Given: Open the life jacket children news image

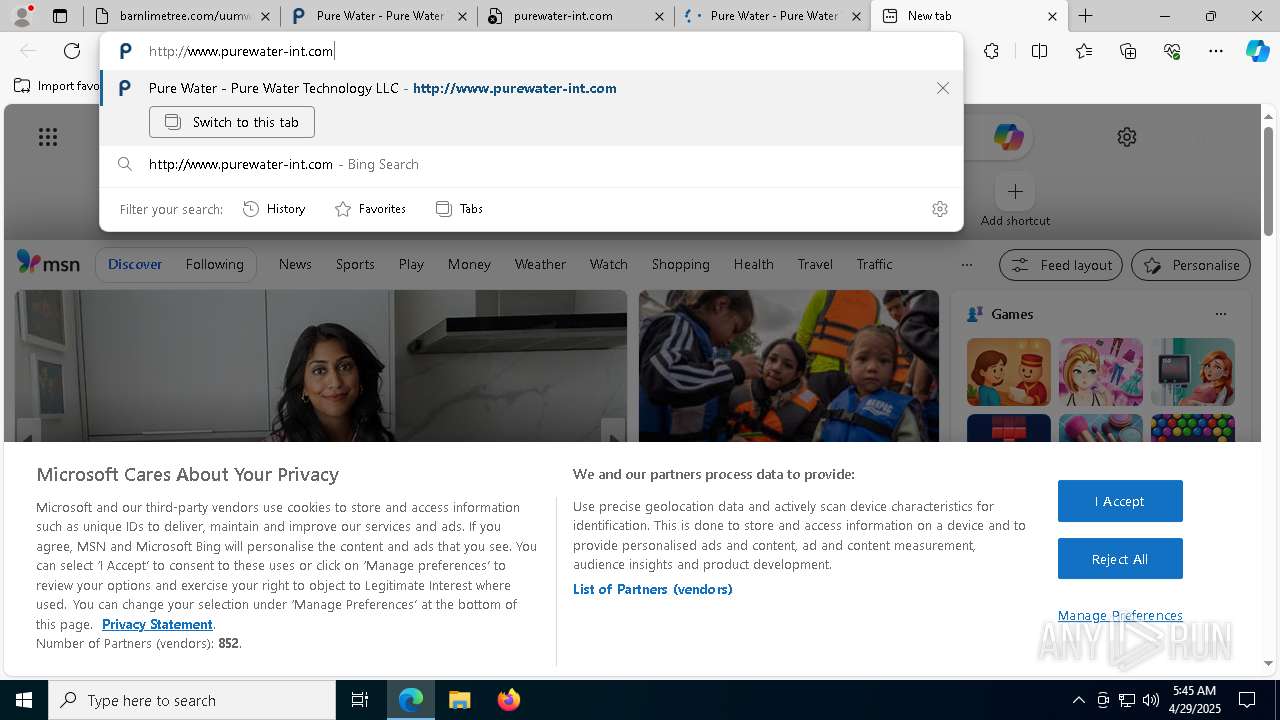Looking at the screenshot, I should (789, 366).
